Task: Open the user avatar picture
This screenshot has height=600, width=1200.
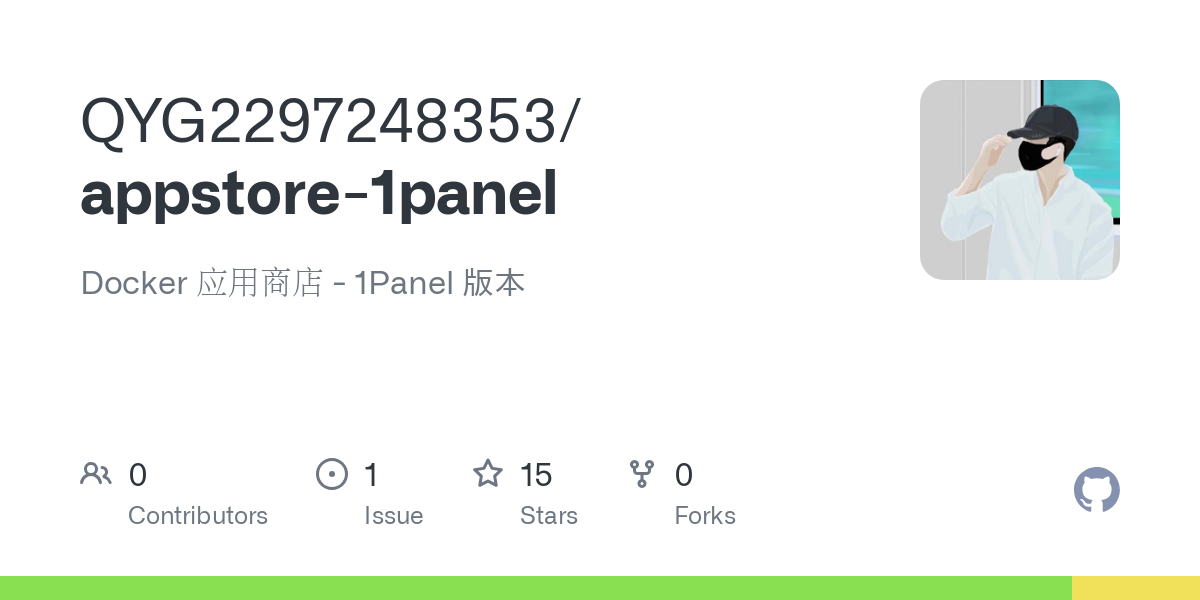Action: coord(1020,180)
